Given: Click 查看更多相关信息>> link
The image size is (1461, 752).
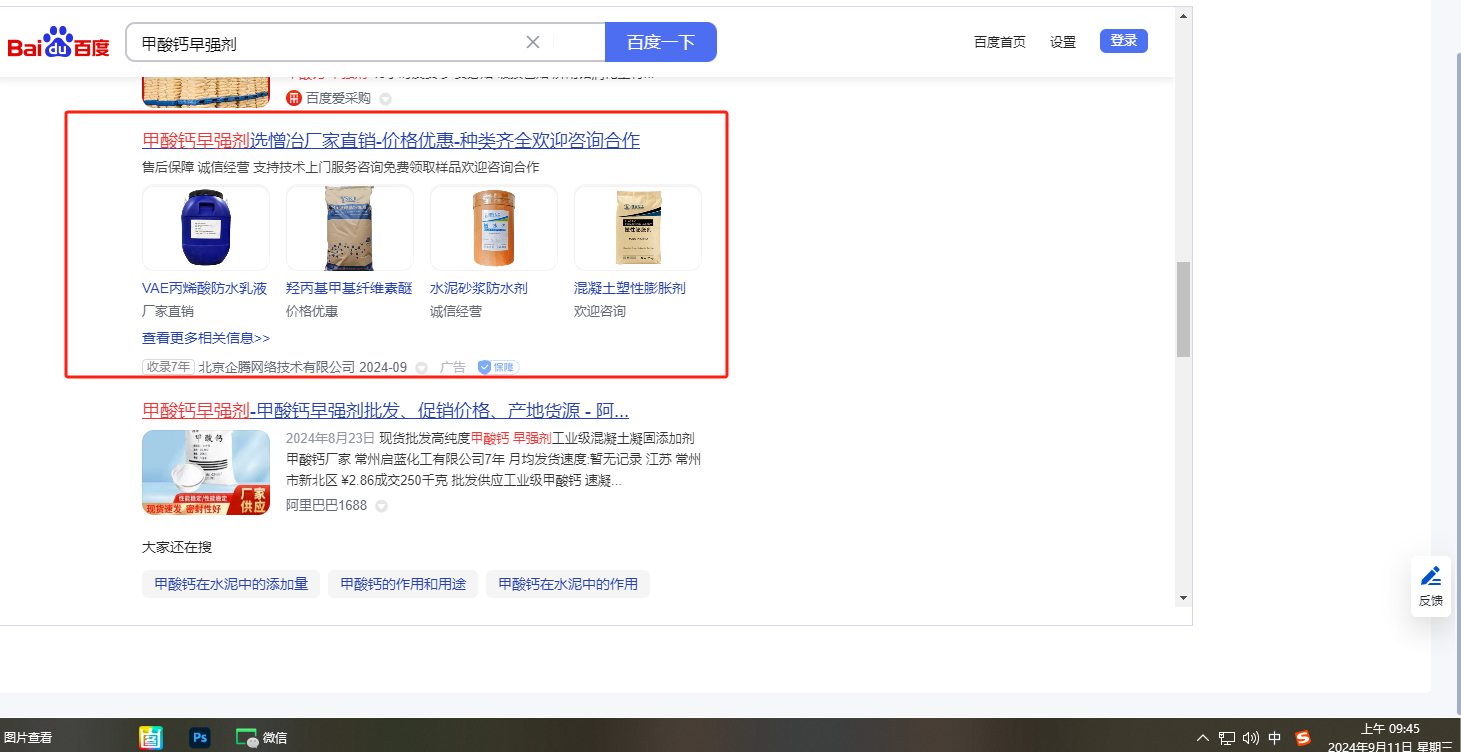Looking at the screenshot, I should click(x=206, y=338).
